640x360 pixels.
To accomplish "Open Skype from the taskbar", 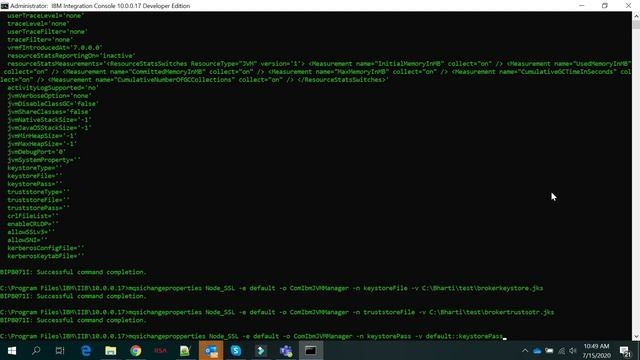I will [x=236, y=351].
